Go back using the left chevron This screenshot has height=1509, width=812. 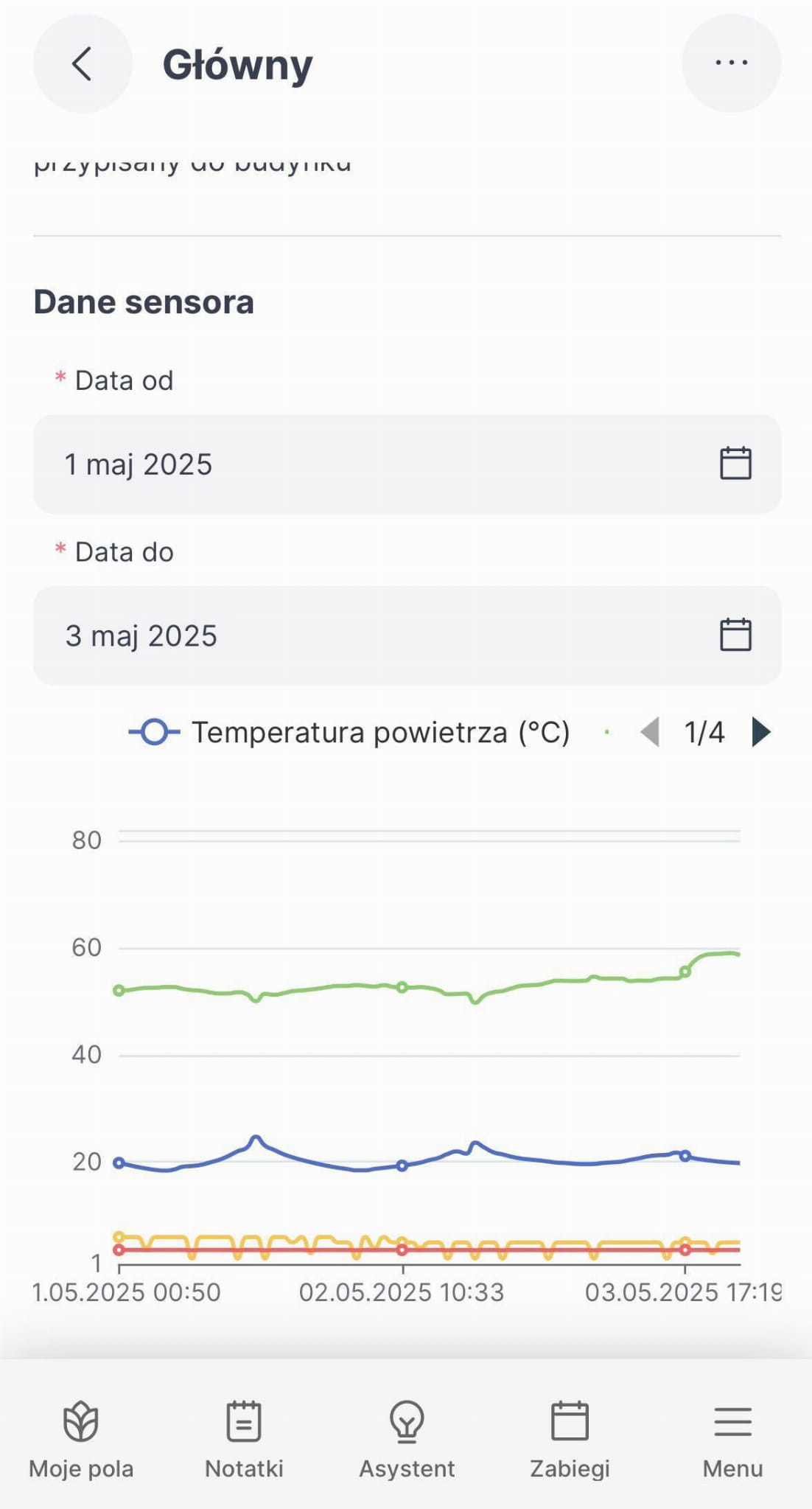coord(83,63)
